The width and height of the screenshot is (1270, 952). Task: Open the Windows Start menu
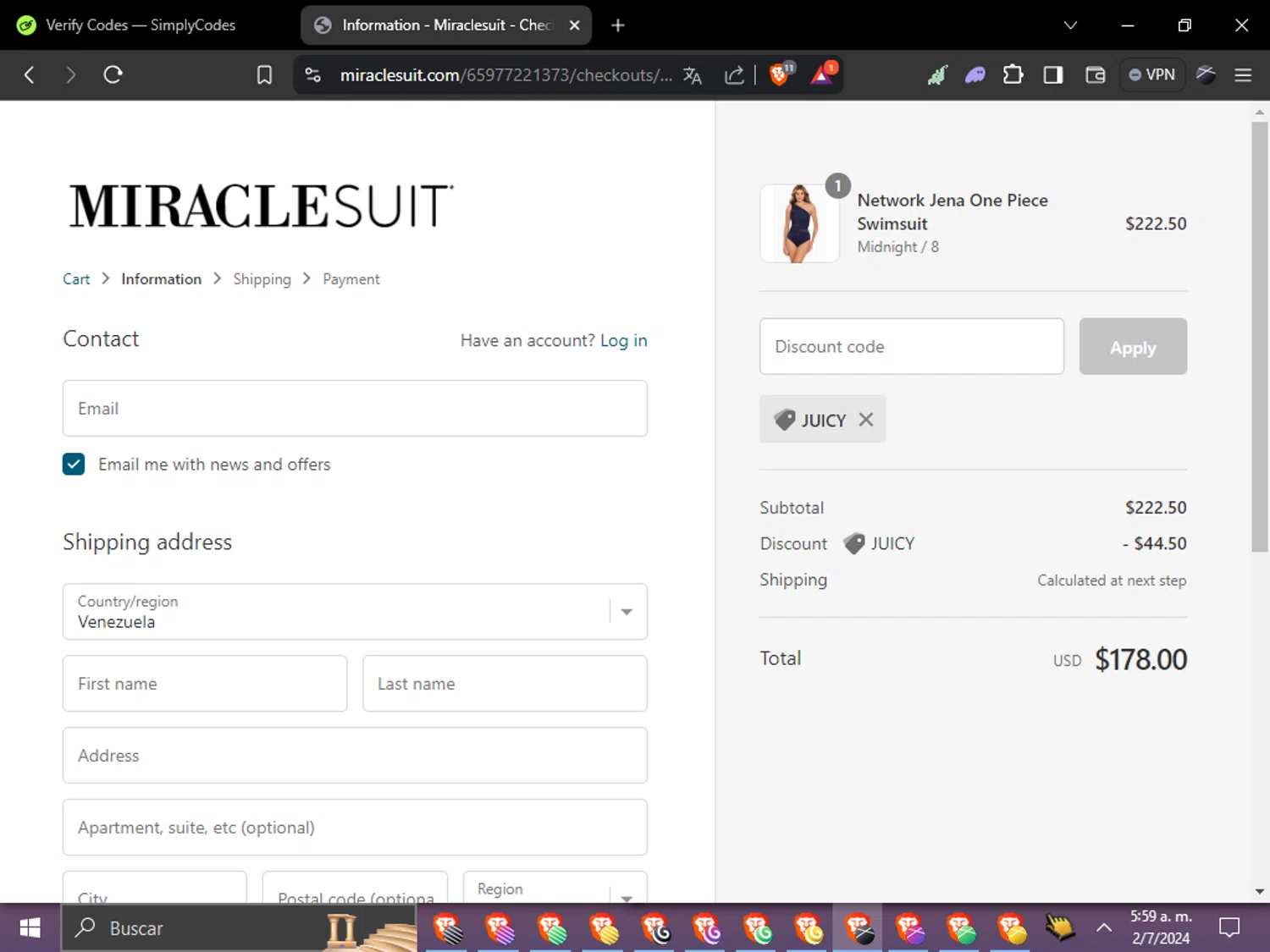pos(30,928)
